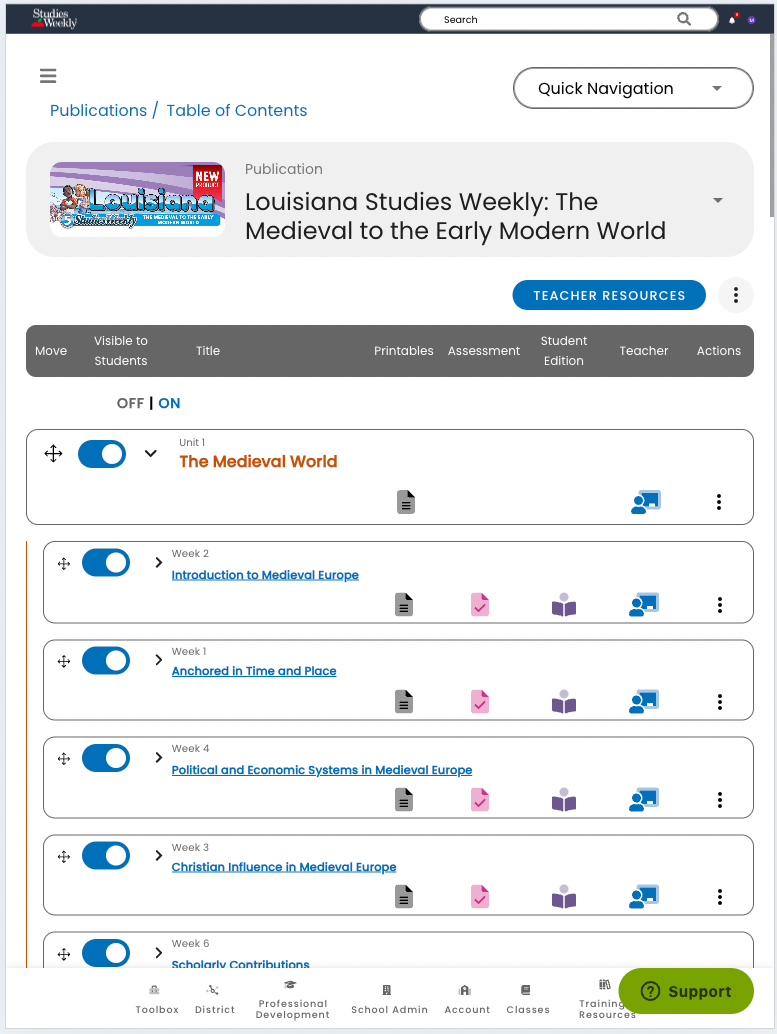The height and width of the screenshot is (1034, 777).
Task: Open the Quick Navigation dropdown
Action: point(633,88)
